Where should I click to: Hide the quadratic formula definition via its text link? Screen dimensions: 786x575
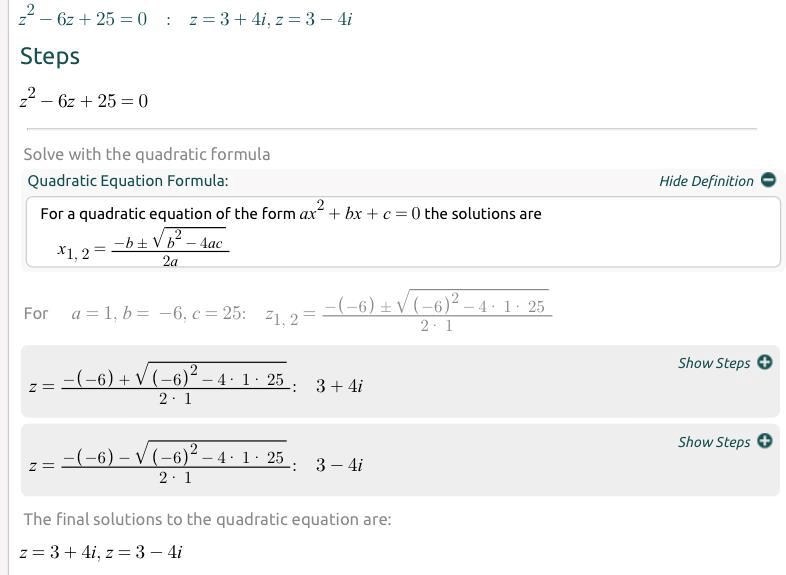[x=706, y=181]
